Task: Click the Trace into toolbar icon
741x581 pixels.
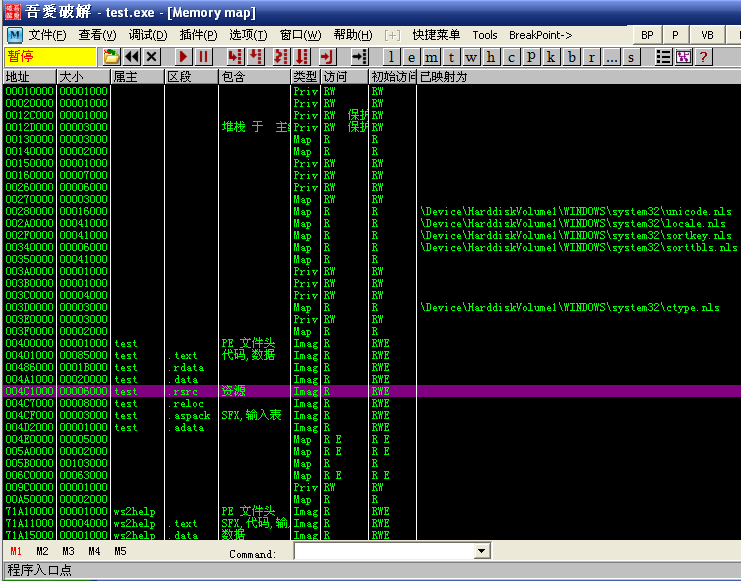Action: (281, 57)
